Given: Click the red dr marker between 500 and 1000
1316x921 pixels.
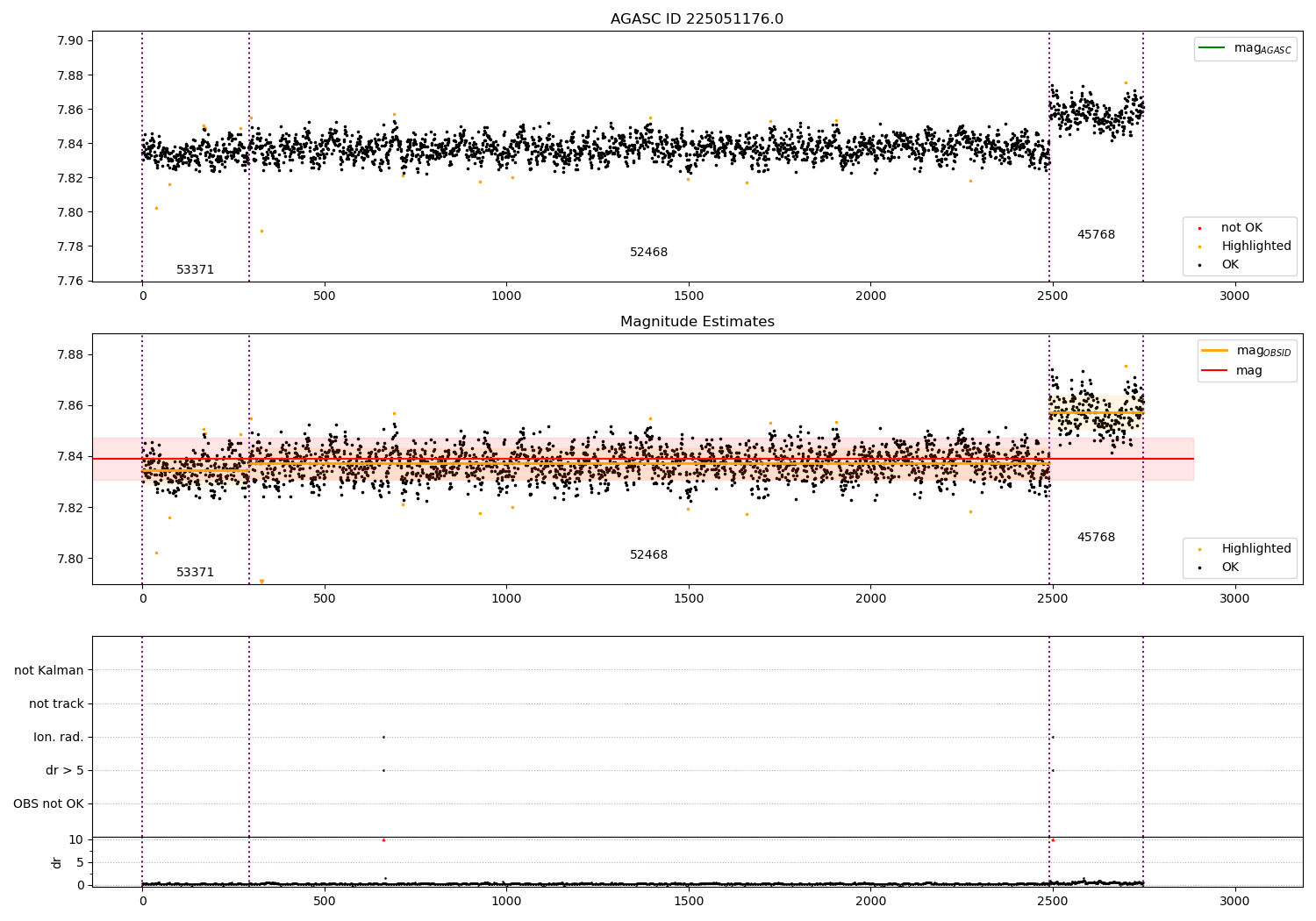Looking at the screenshot, I should point(383,840).
